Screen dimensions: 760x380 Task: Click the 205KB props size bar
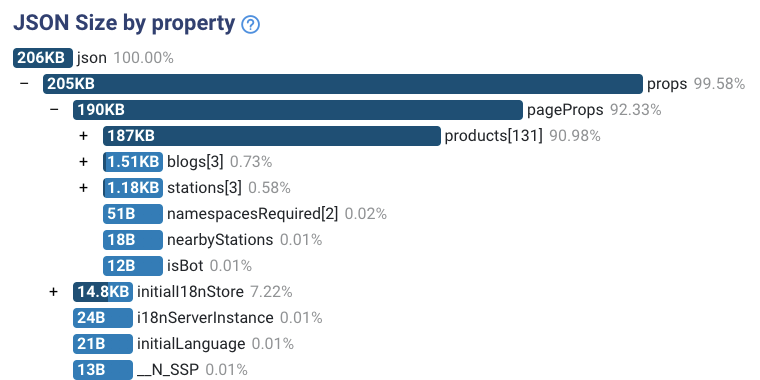(343, 84)
